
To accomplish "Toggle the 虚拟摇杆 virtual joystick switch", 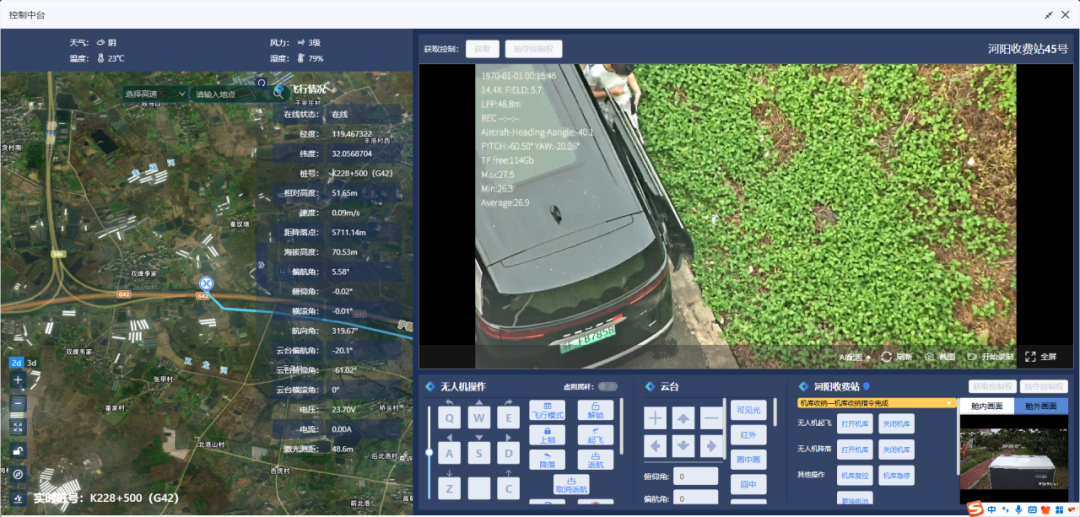I will (x=608, y=387).
